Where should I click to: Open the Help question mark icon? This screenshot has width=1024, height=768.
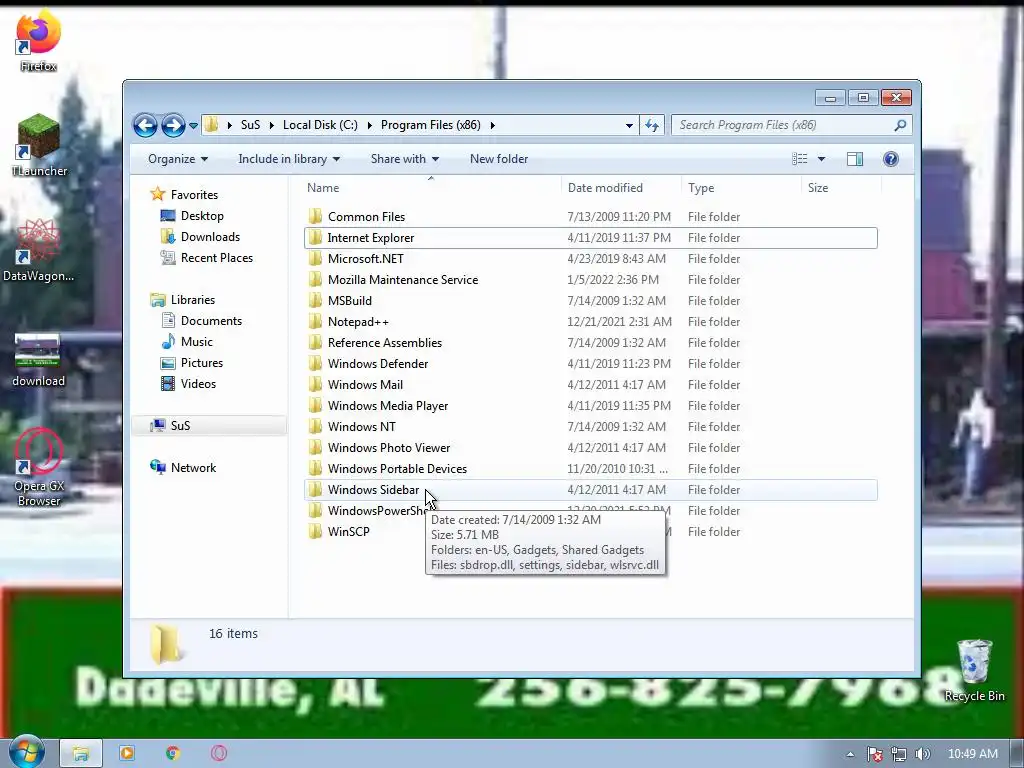pyautogui.click(x=891, y=159)
